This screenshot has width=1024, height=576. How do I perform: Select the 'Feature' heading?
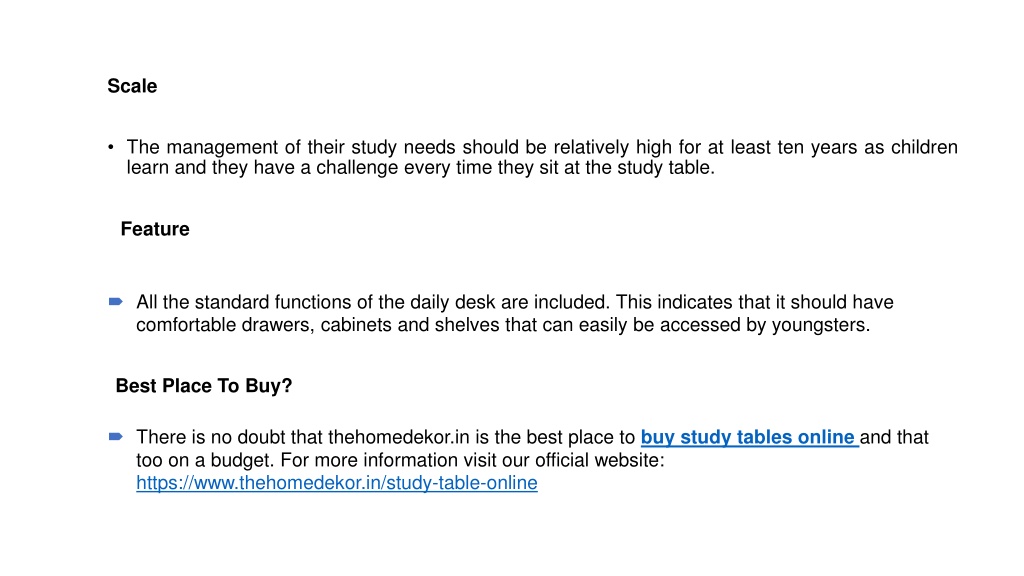coord(155,229)
